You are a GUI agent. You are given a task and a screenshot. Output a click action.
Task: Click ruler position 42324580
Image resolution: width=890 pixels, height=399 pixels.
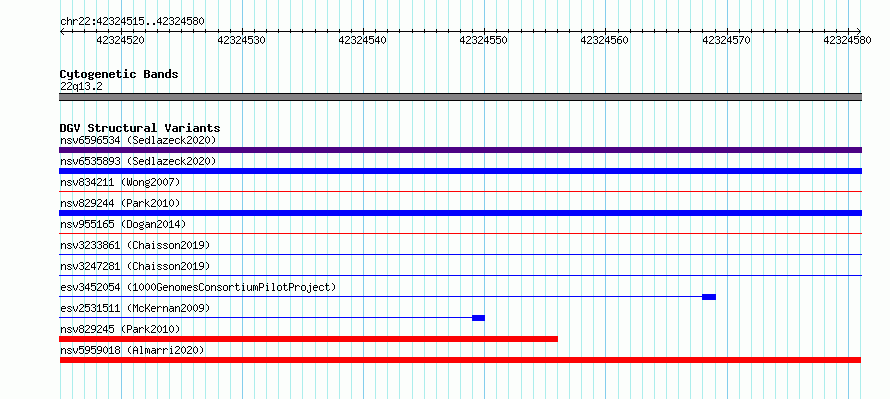(847, 40)
